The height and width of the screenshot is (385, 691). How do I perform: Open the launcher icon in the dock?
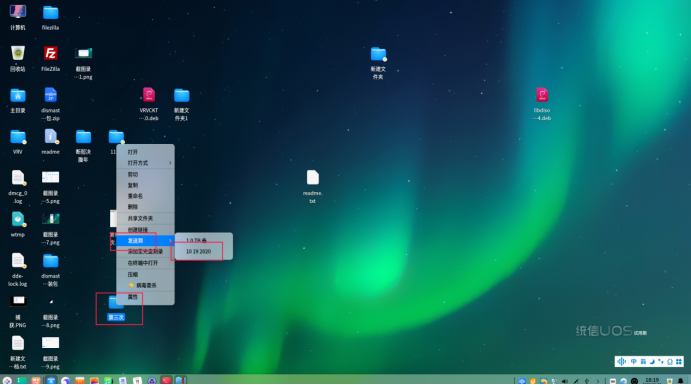pos(7,381)
